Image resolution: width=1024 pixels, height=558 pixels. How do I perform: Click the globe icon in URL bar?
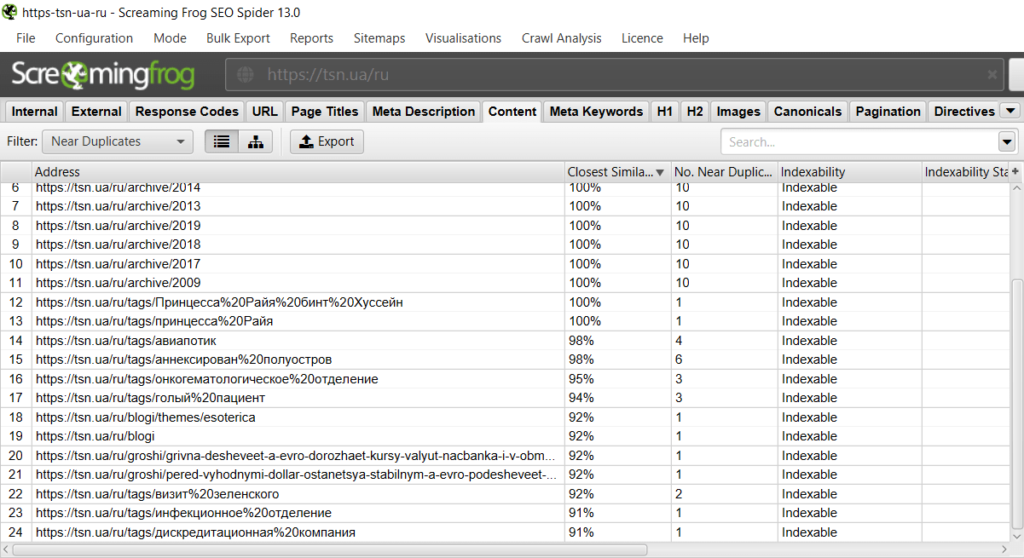[246, 74]
